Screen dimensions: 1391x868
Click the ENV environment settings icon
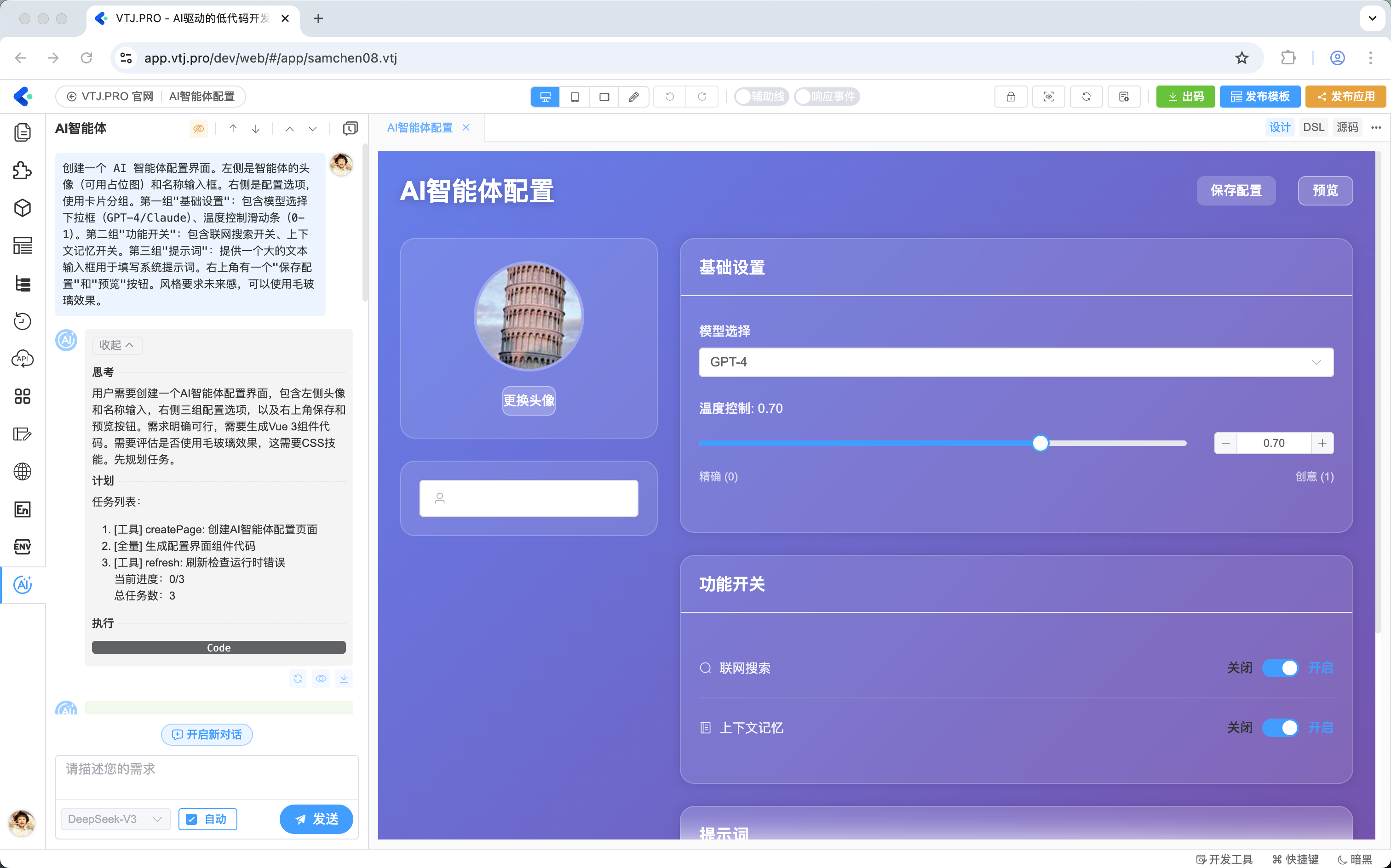click(23, 547)
